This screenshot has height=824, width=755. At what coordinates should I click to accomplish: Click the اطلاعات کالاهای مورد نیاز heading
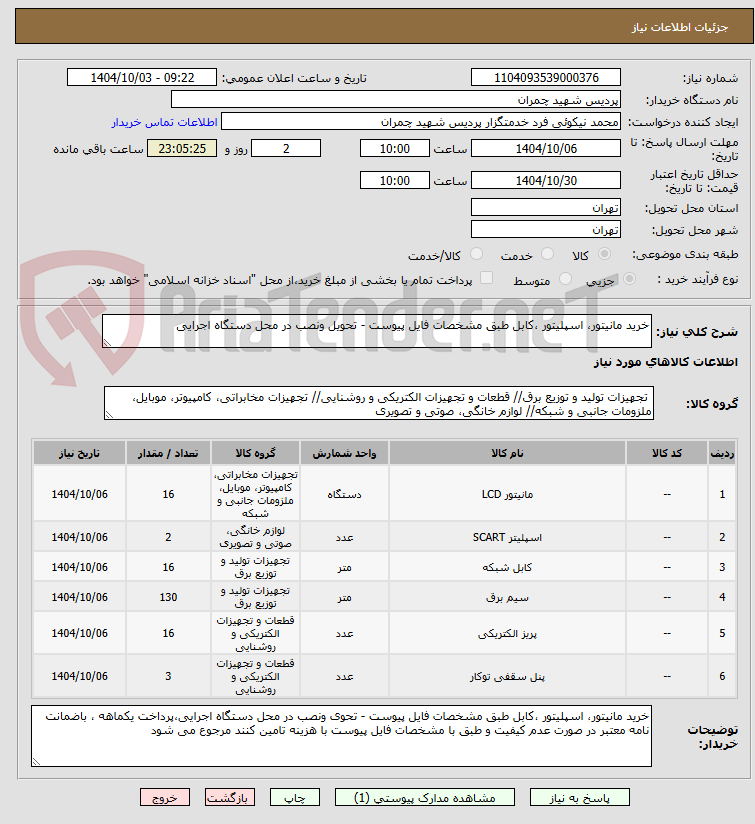pos(666,362)
